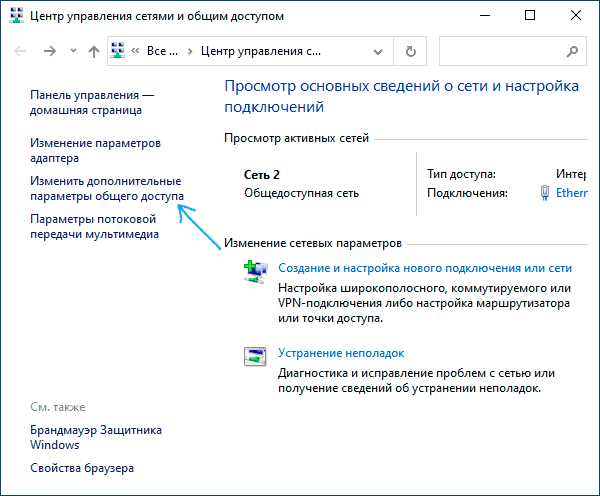Click the 'Общедоступная сеть' network type text
600x496 pixels.
click(301, 193)
